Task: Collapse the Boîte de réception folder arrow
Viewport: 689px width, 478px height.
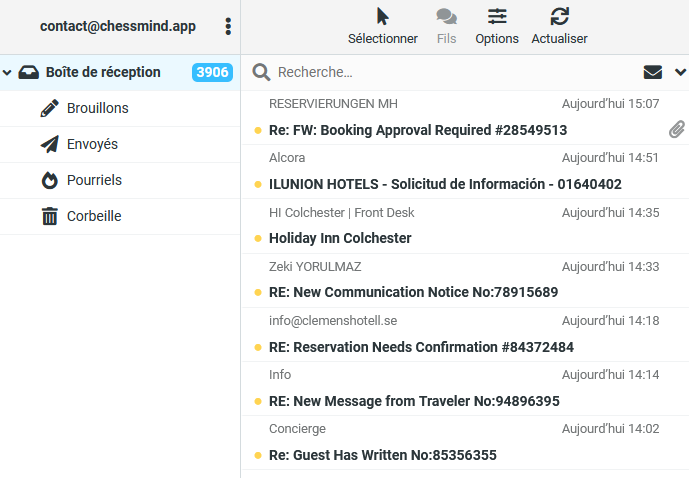Action: click(x=7, y=72)
